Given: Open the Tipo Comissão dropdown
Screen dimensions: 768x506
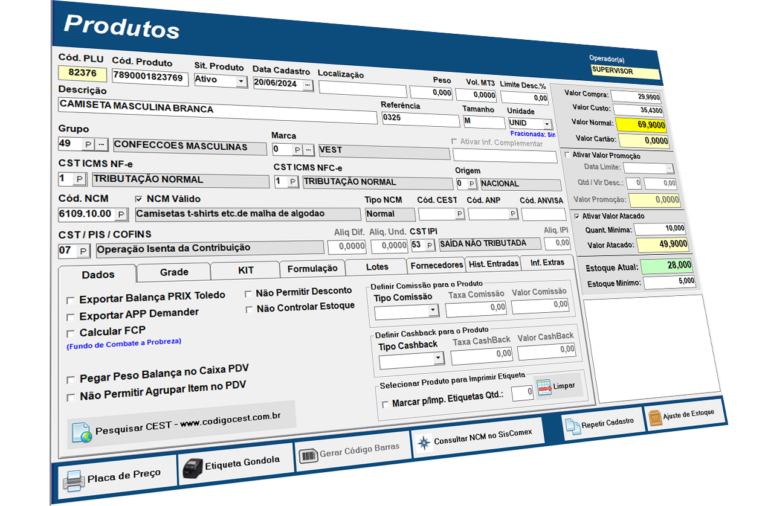Looking at the screenshot, I should [x=432, y=310].
